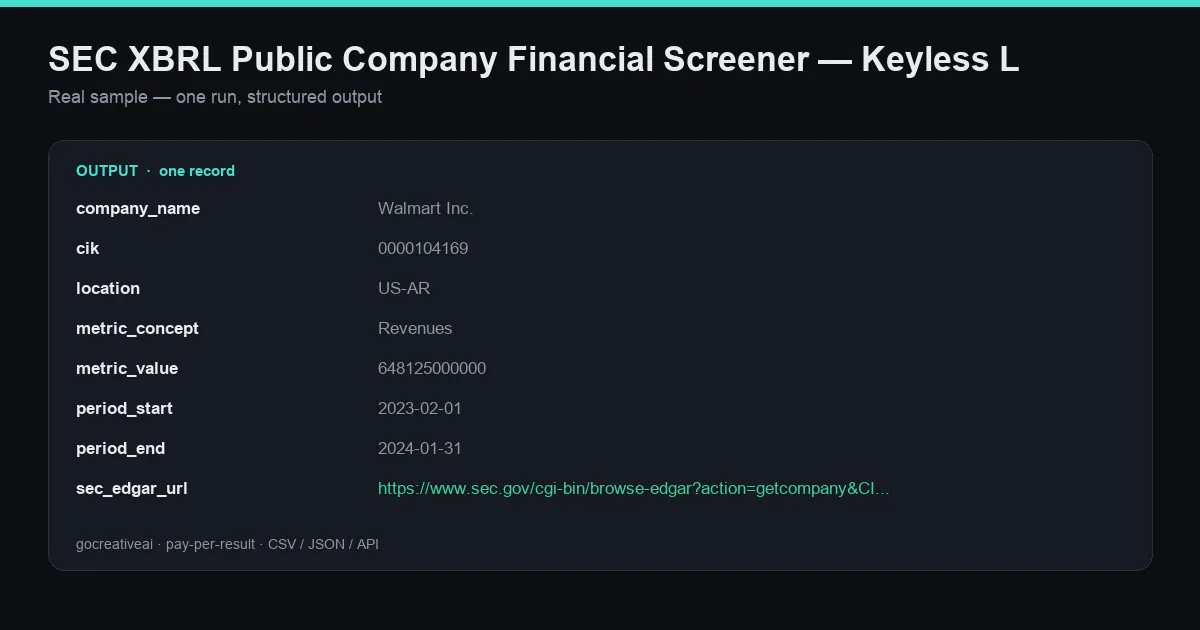The image size is (1200, 630).
Task: Open the sec.gov browse-edgar URL link
Action: click(633, 488)
